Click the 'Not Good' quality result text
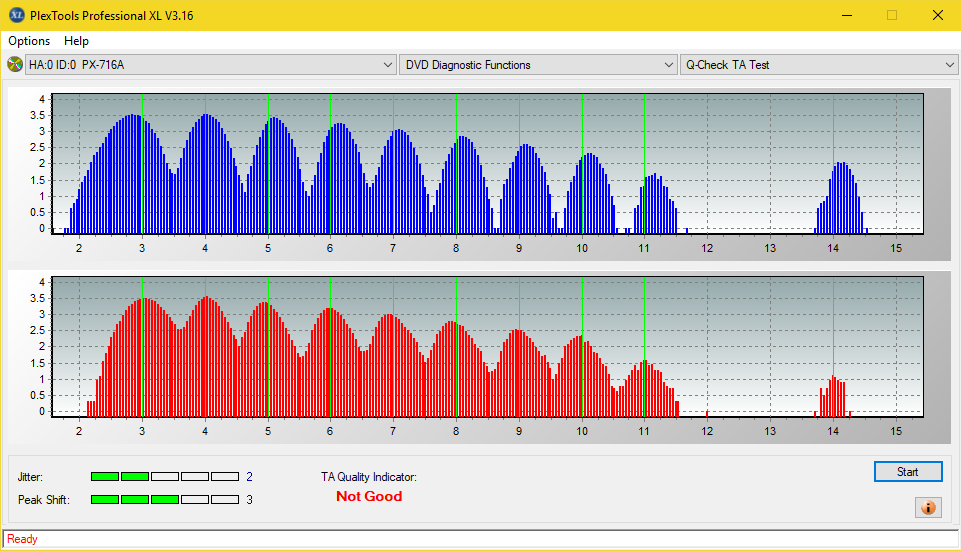 tap(369, 496)
